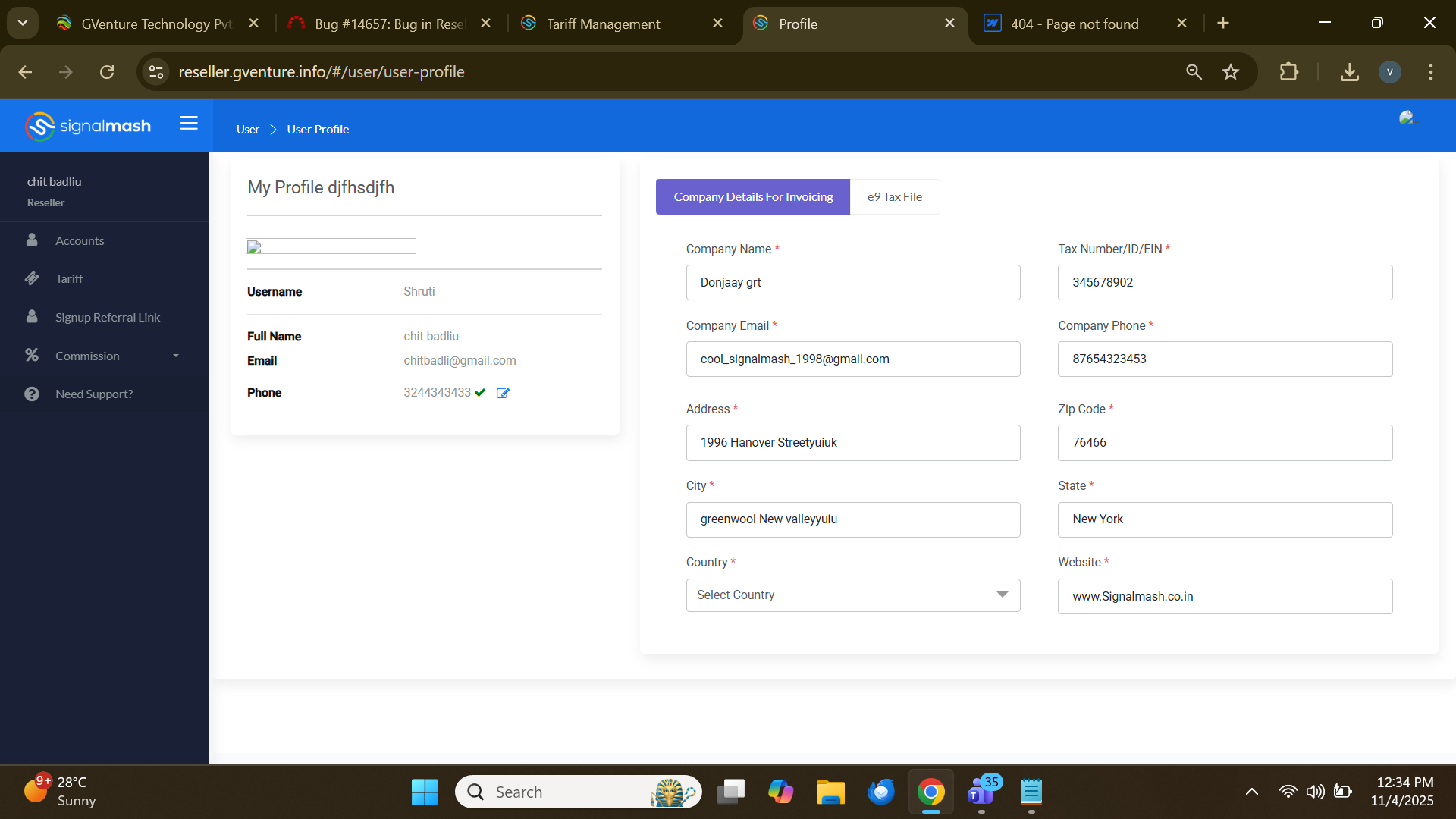
Task: Switch to Tariff Management browser tab
Action: (x=603, y=24)
